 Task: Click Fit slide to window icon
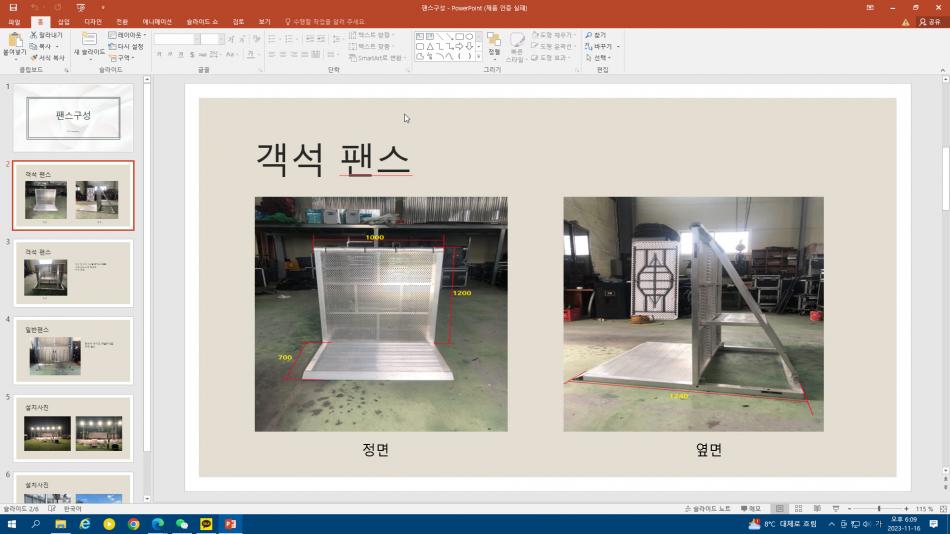click(x=943, y=509)
